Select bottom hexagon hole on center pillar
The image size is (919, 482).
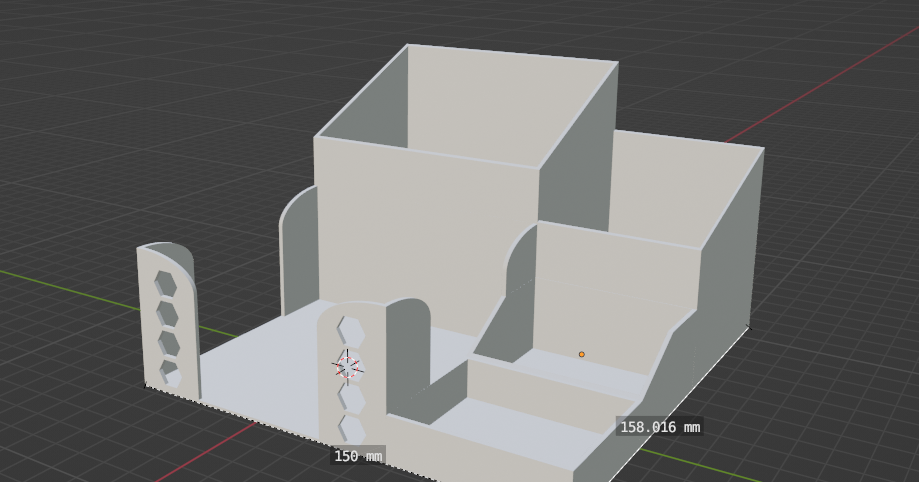click(x=352, y=429)
